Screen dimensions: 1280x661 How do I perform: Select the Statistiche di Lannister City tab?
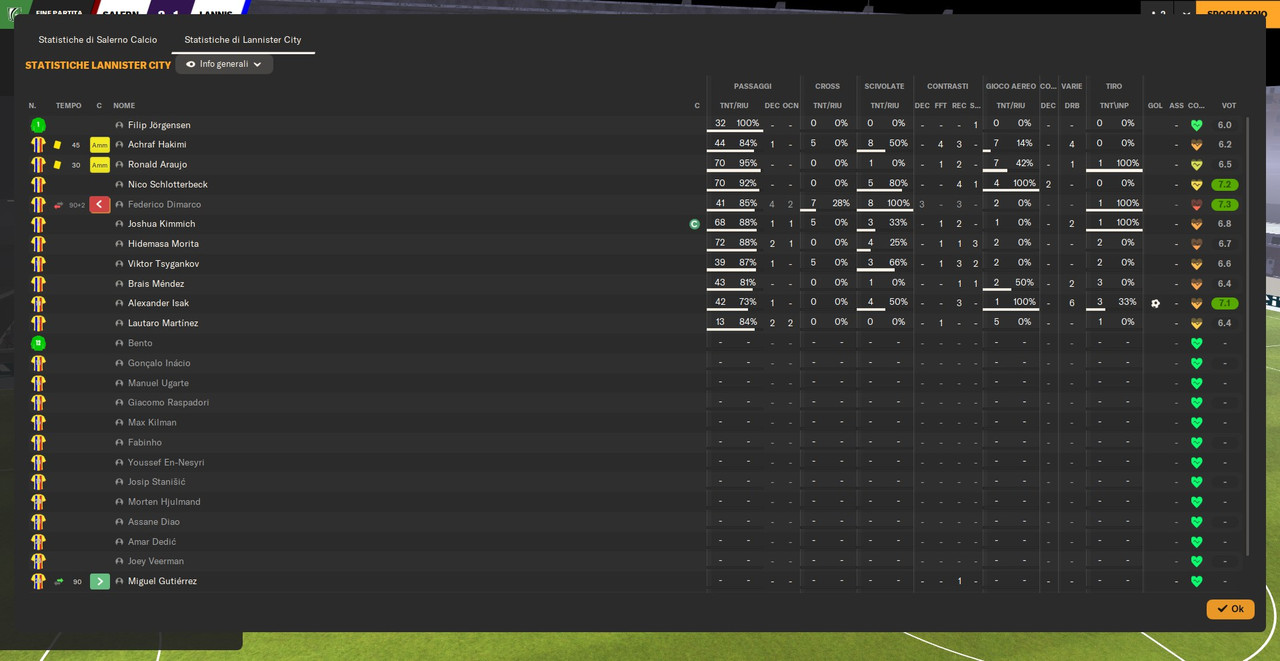coord(243,40)
